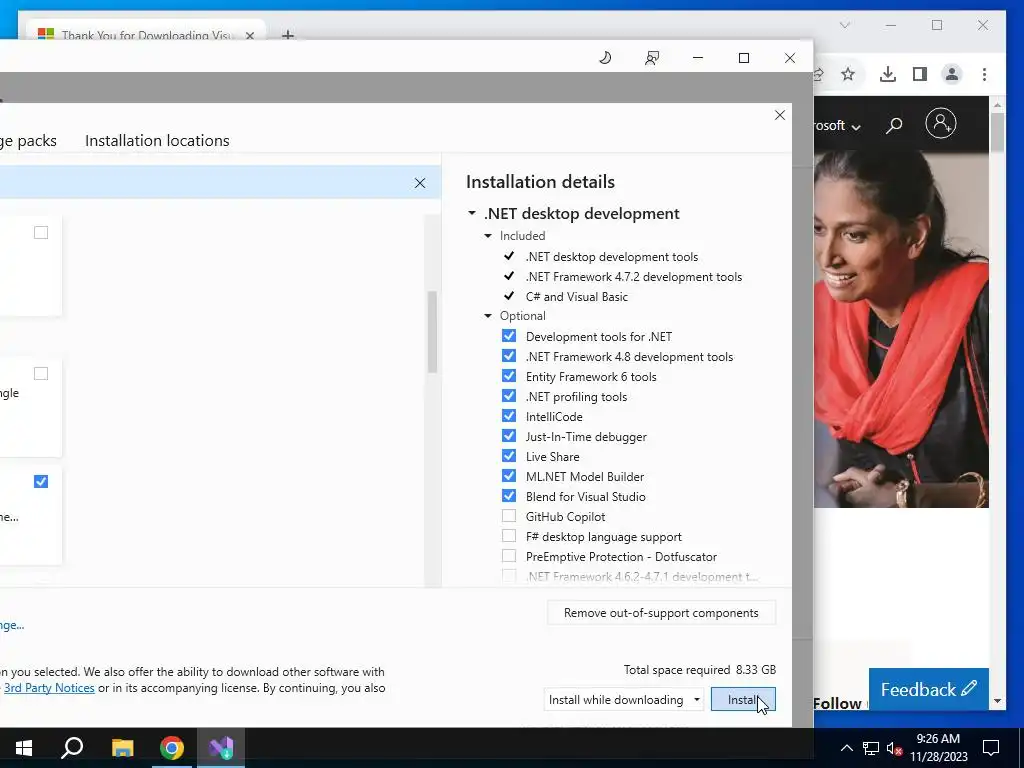Share this page icon in Chrome

(x=818, y=74)
